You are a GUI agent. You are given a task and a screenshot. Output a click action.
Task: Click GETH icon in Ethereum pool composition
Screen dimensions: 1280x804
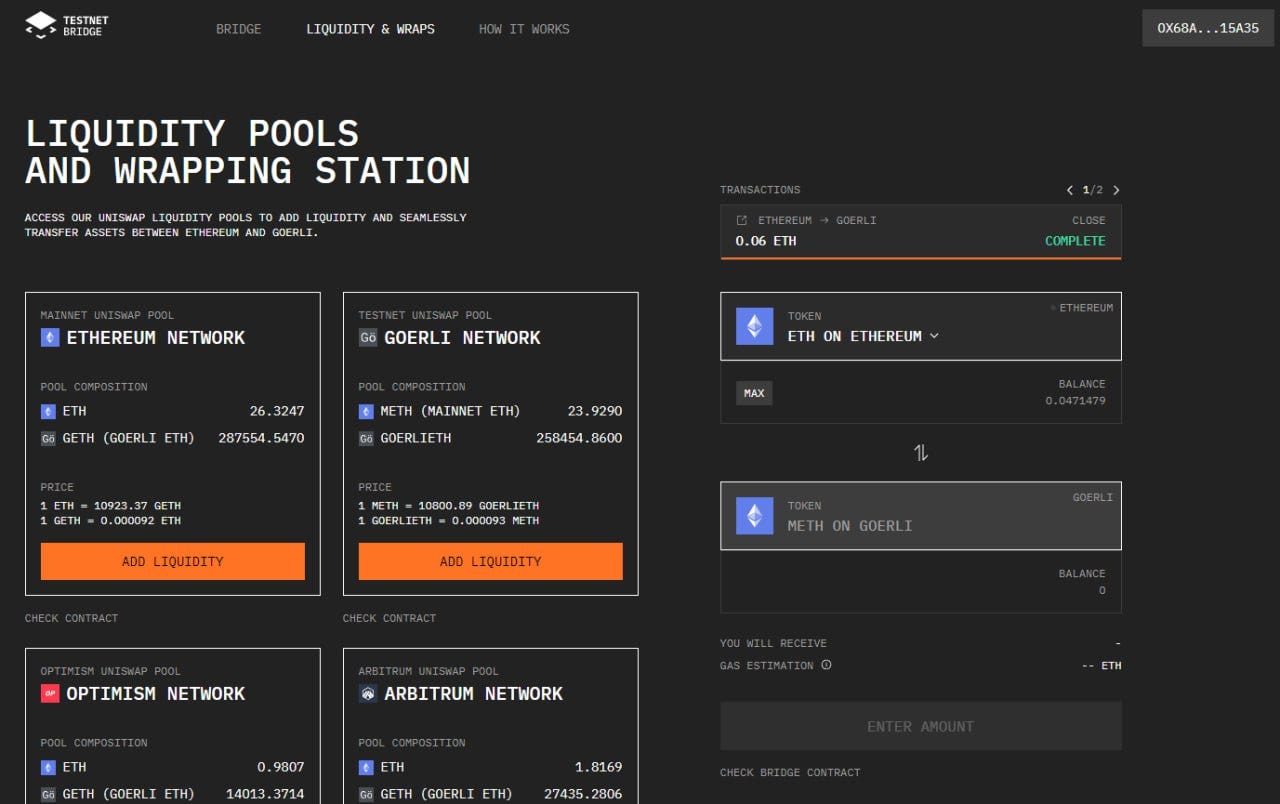pyautogui.click(x=48, y=438)
